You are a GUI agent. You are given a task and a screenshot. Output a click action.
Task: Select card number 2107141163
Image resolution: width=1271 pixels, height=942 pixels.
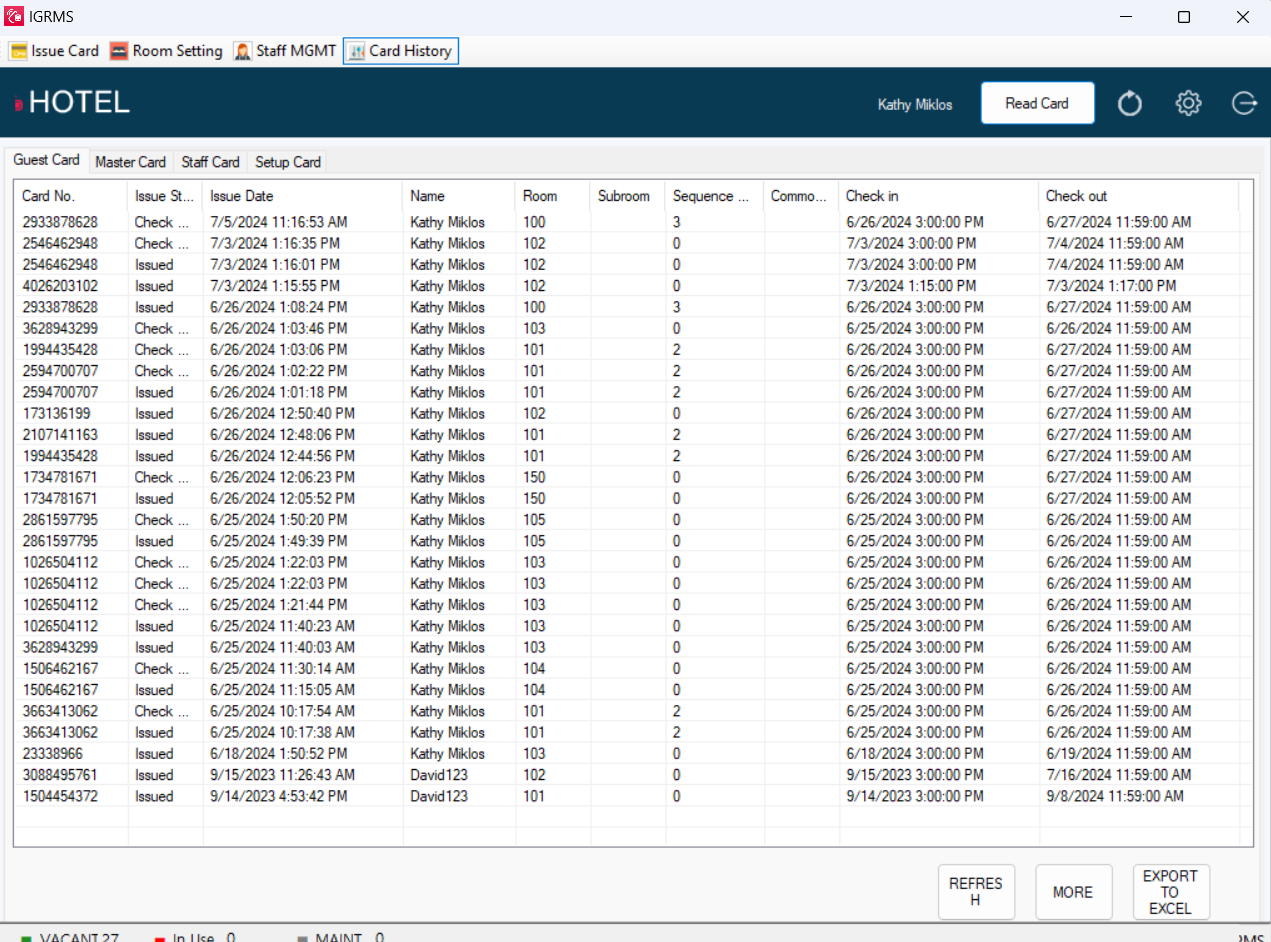(60, 435)
